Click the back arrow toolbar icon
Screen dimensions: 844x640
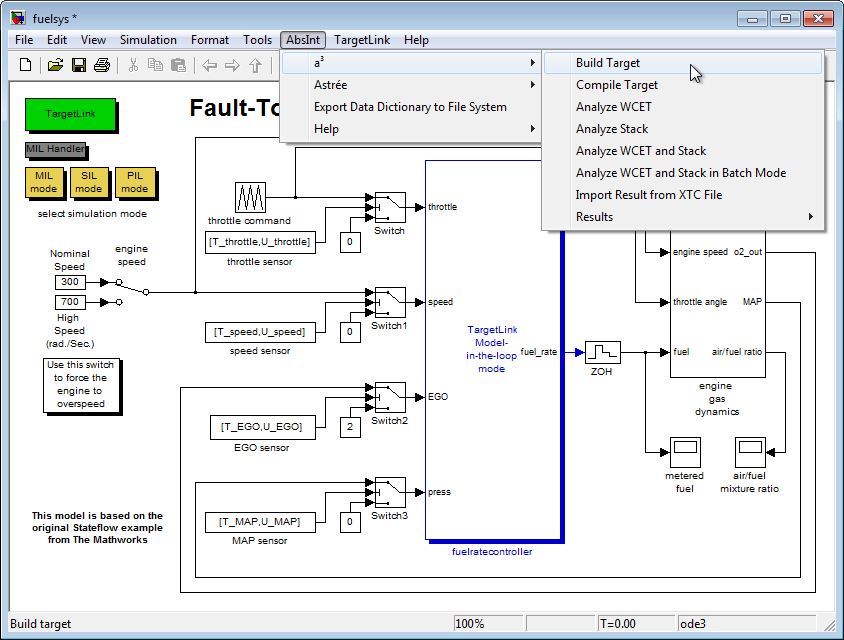tap(209, 66)
